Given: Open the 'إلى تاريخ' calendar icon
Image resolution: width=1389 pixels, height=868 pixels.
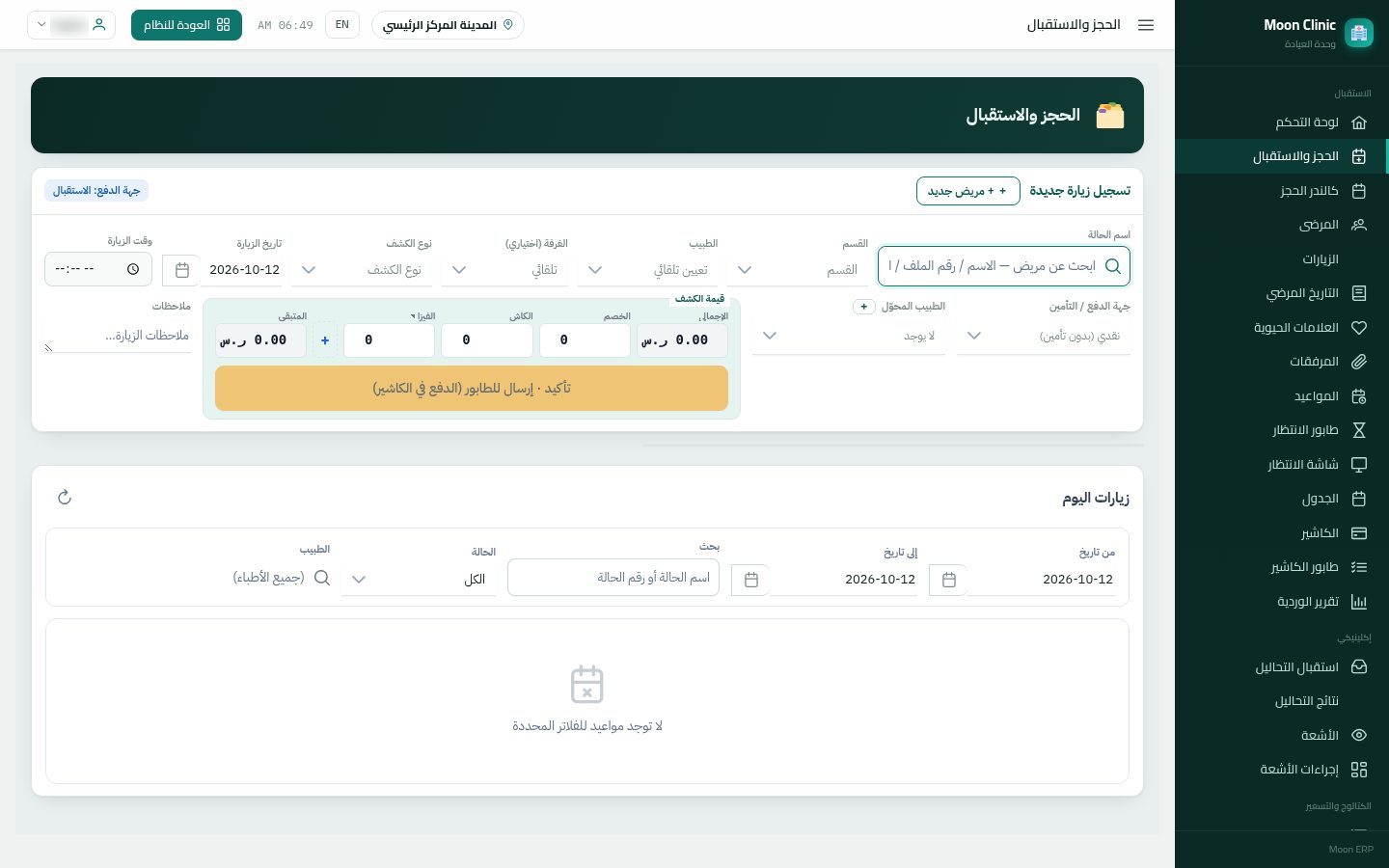Looking at the screenshot, I should (750, 580).
